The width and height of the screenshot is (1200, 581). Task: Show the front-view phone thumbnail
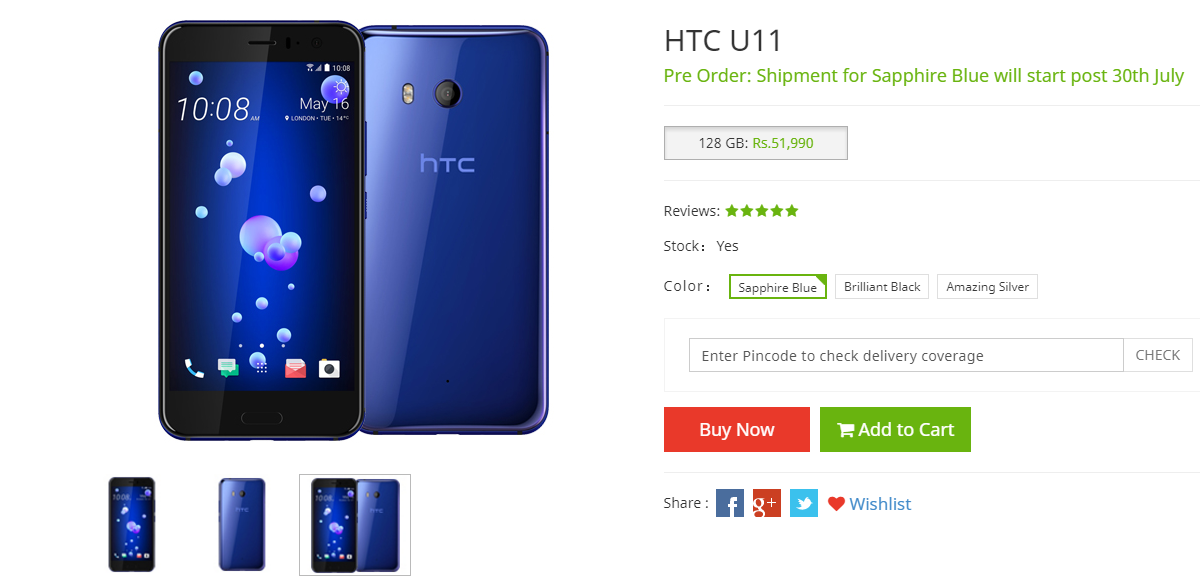(x=132, y=525)
